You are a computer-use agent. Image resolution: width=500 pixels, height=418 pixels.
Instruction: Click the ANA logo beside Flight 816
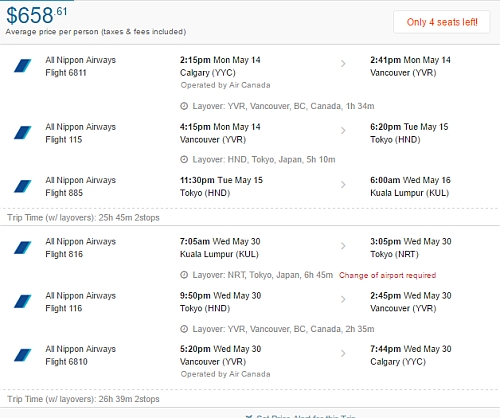click(x=23, y=248)
